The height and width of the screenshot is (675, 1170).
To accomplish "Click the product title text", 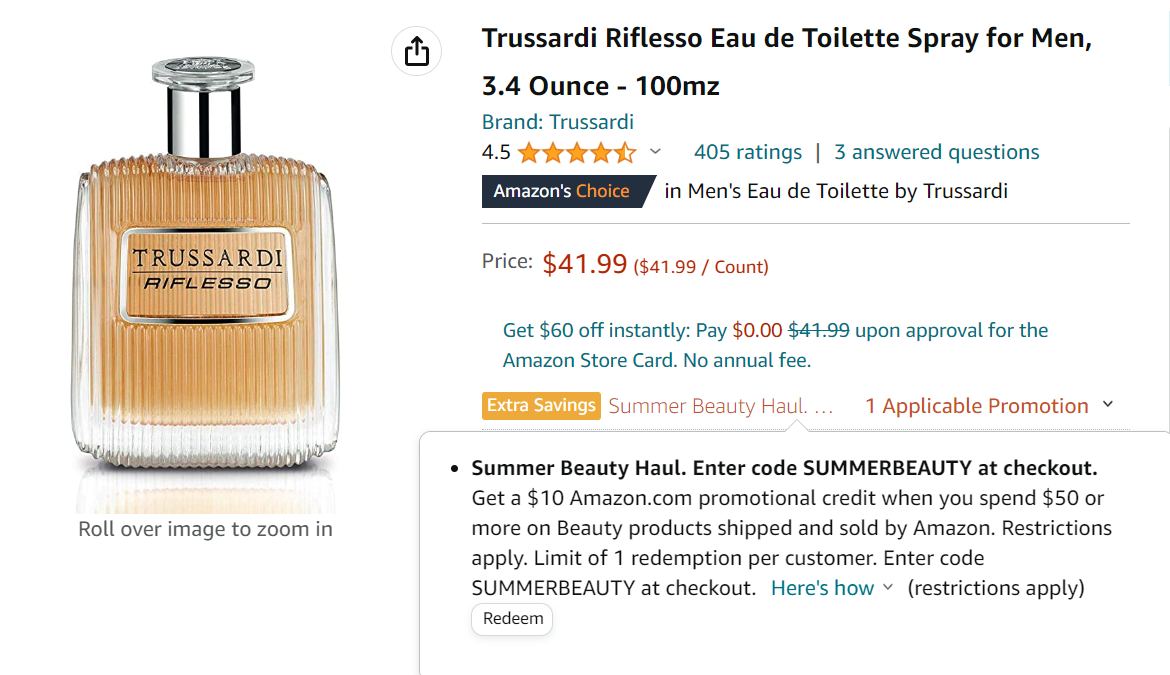I will coord(786,62).
